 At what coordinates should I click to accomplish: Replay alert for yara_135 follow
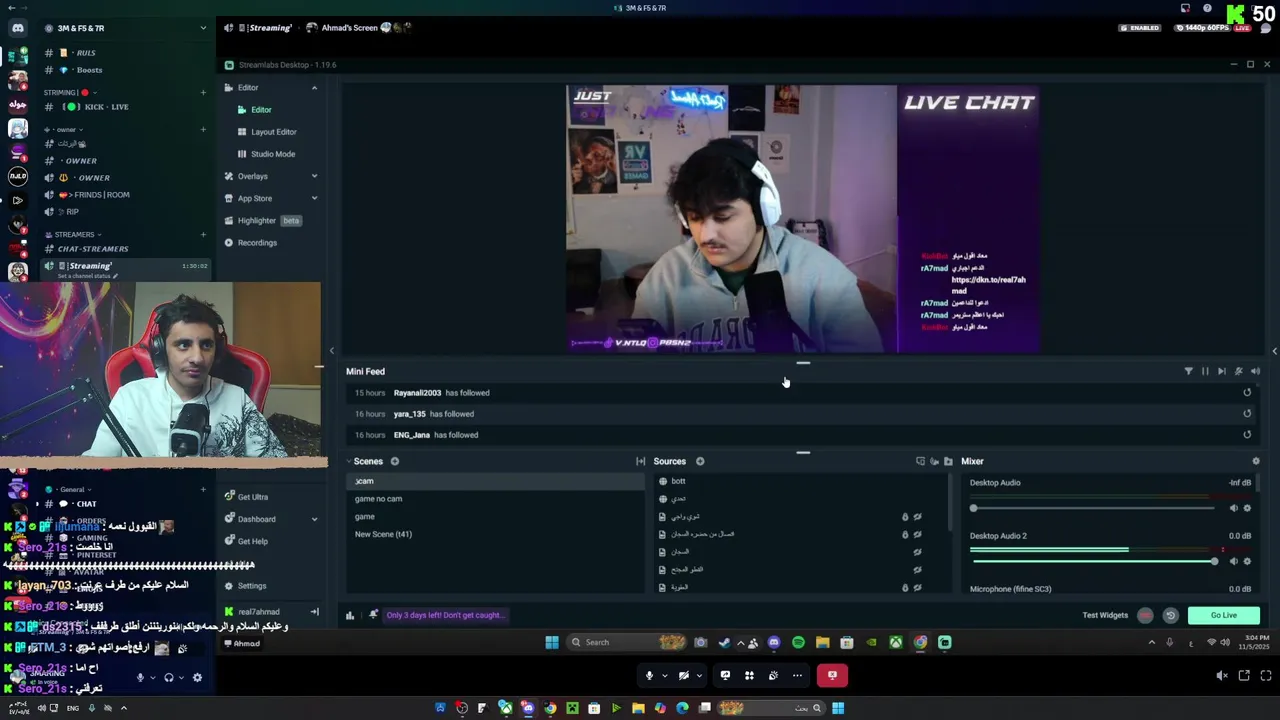pos(1246,414)
